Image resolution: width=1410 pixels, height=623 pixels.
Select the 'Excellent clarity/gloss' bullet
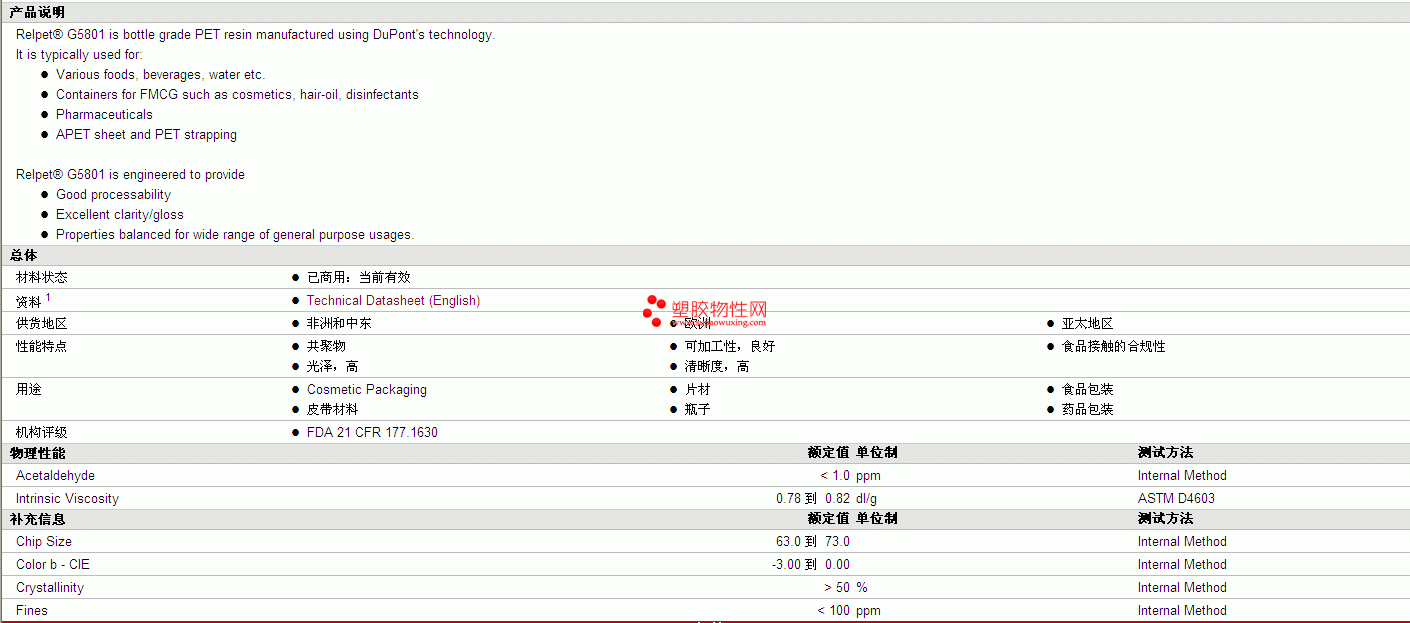tap(120, 215)
